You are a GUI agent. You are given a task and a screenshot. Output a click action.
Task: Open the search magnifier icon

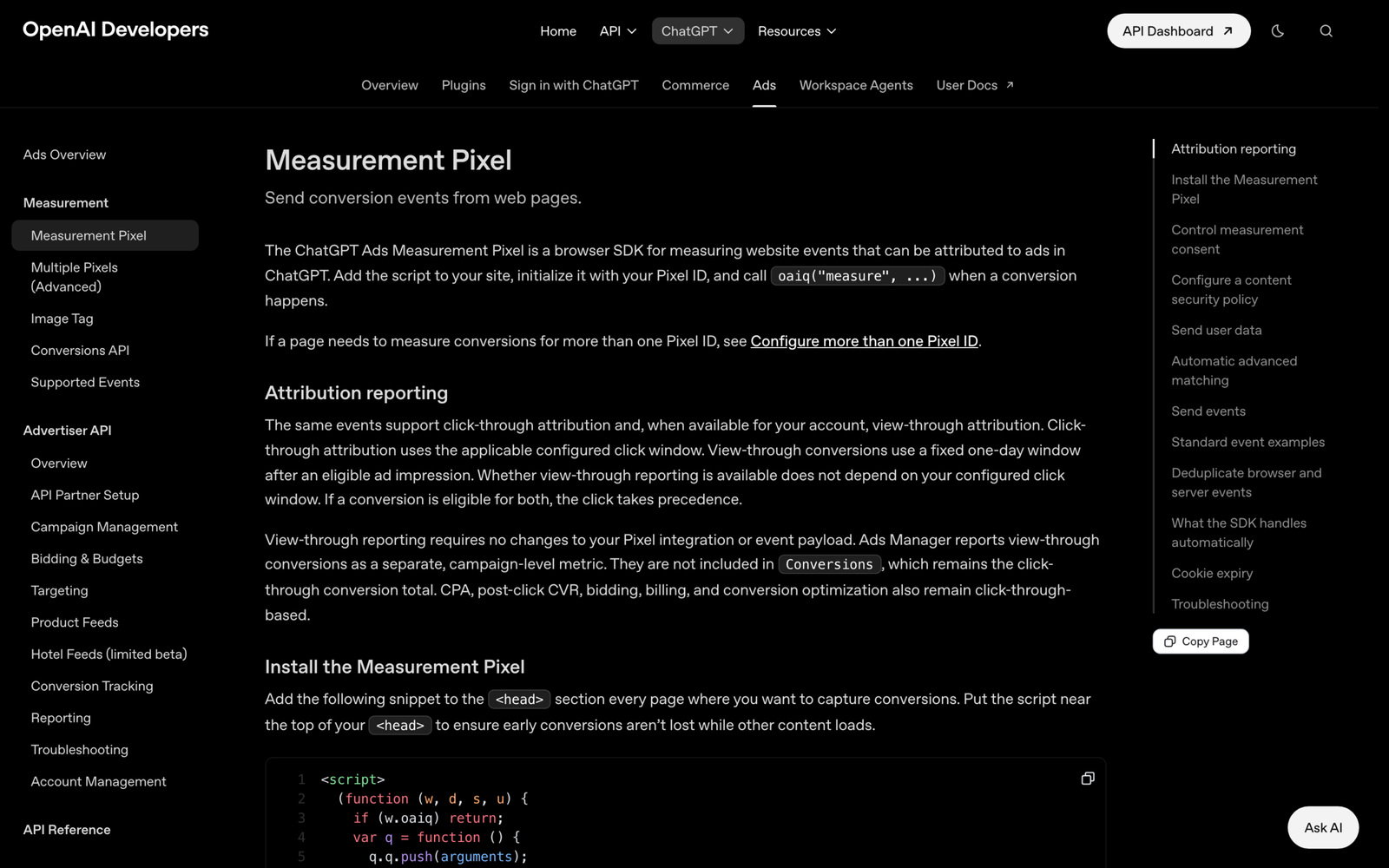1326,31
